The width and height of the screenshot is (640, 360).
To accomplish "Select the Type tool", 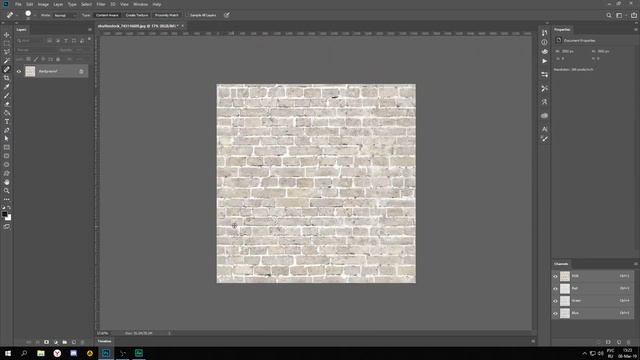I will pos(7,122).
